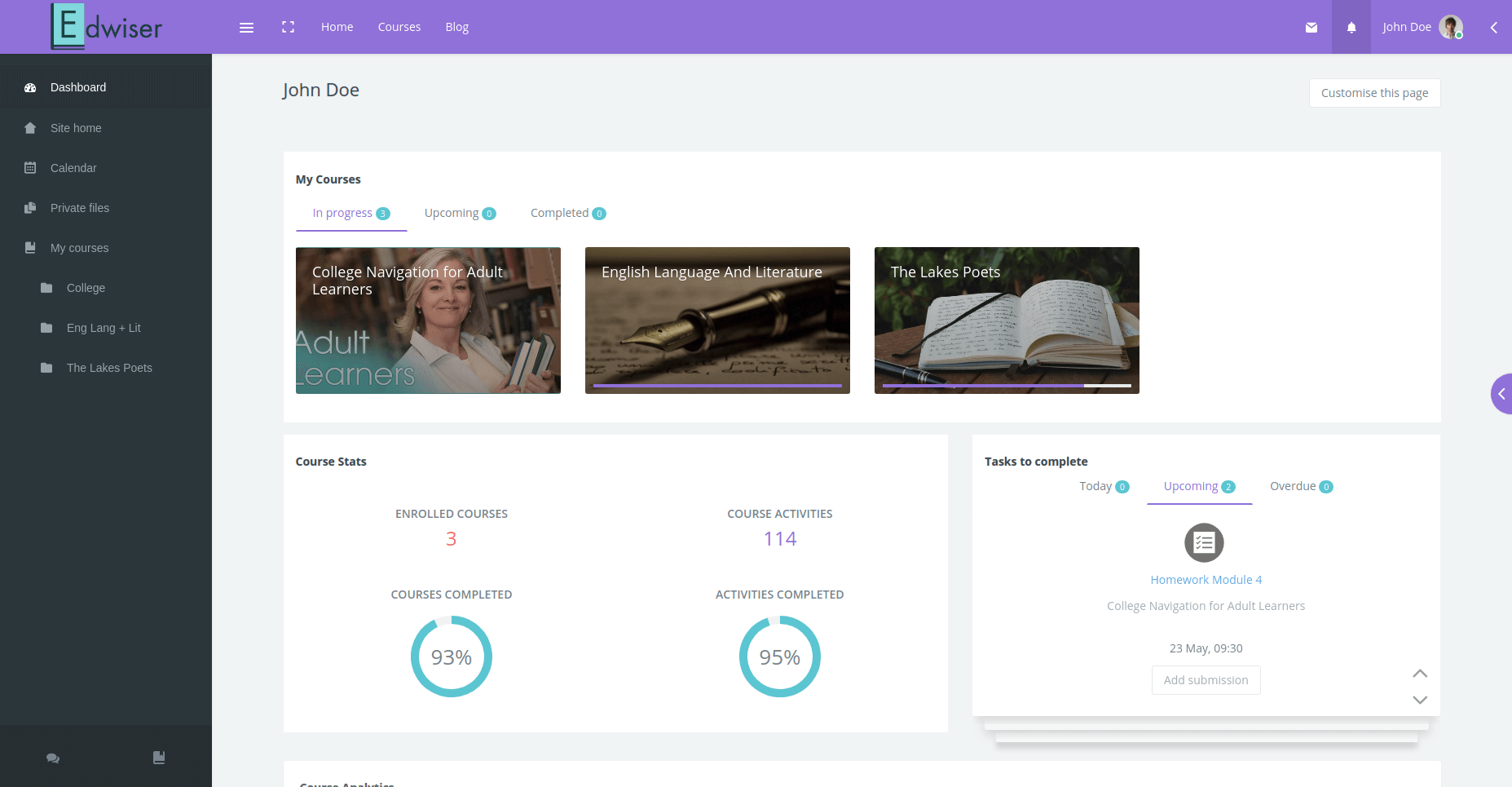
Task: Open the notifications bell
Action: click(x=1351, y=27)
